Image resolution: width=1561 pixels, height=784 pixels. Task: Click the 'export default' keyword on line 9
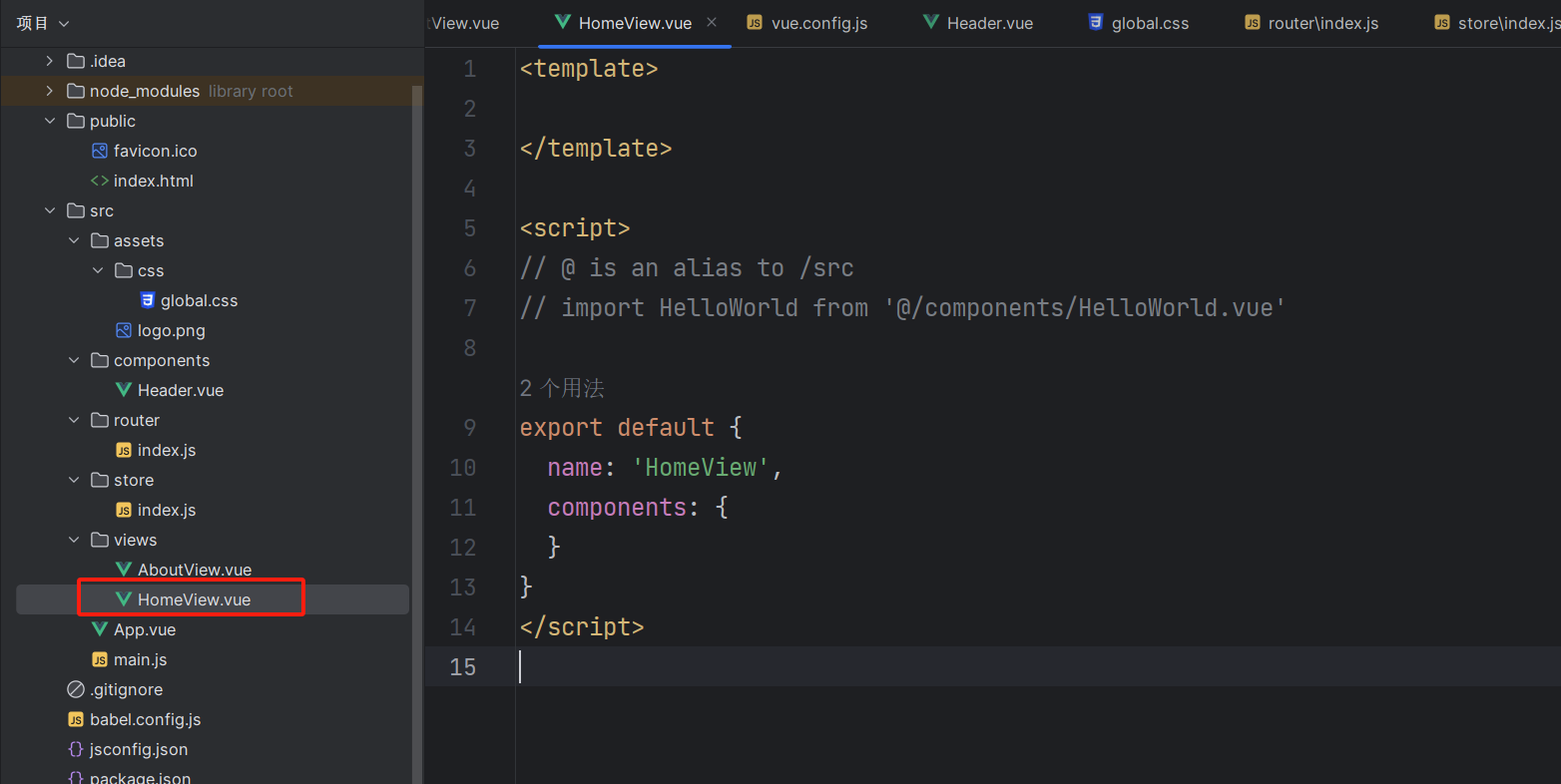pyautogui.click(x=617, y=428)
